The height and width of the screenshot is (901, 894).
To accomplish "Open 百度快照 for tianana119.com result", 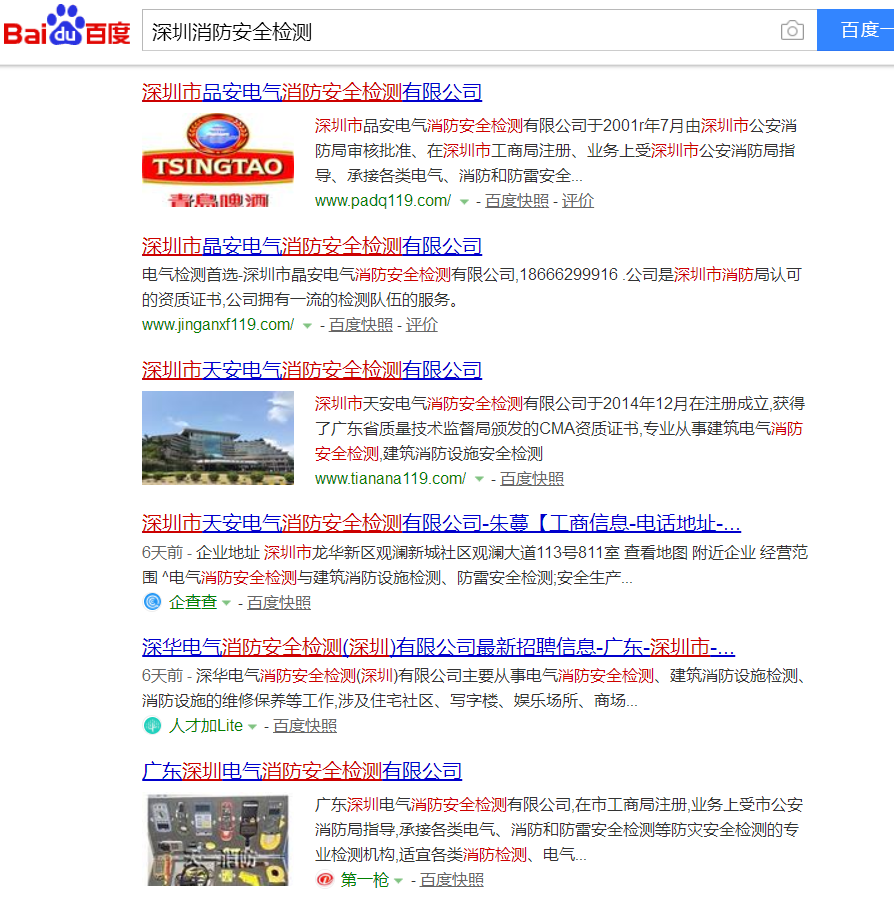I will [531, 479].
